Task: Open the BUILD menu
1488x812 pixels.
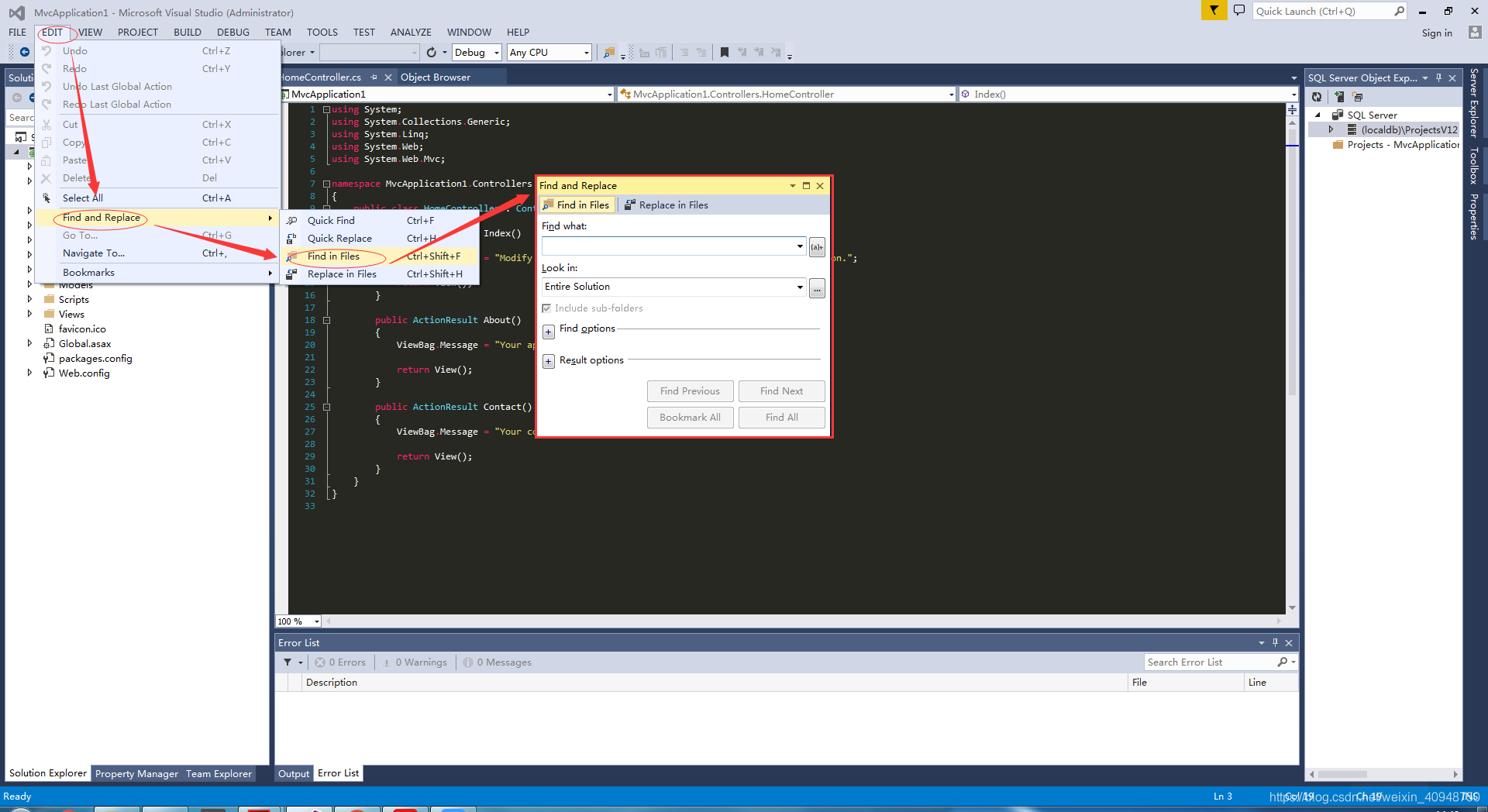Action: 187,33
